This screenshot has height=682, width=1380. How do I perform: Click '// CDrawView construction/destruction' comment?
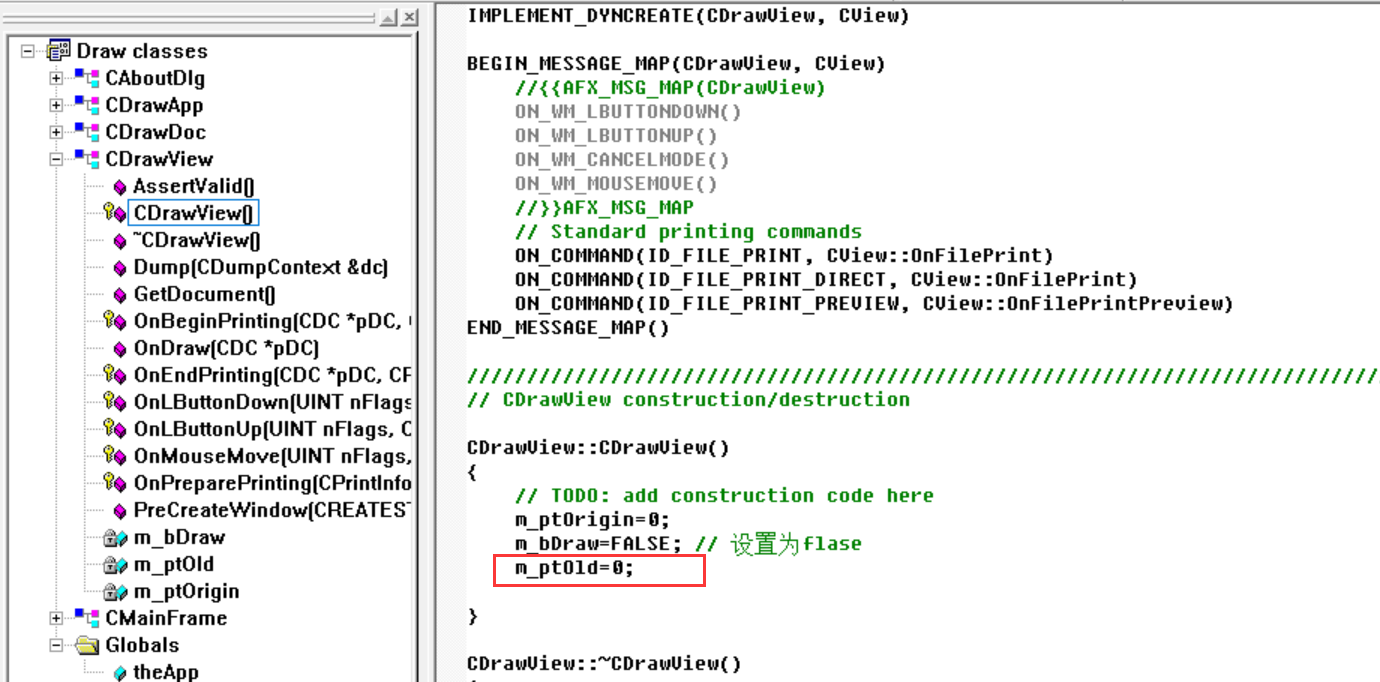coord(688,400)
